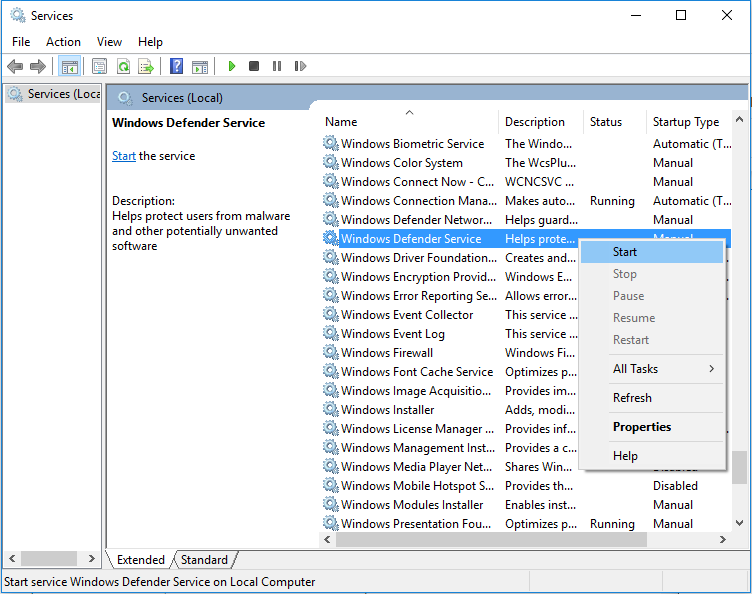Click the Services app icon in title bar
752x594 pixels.
click(18, 15)
